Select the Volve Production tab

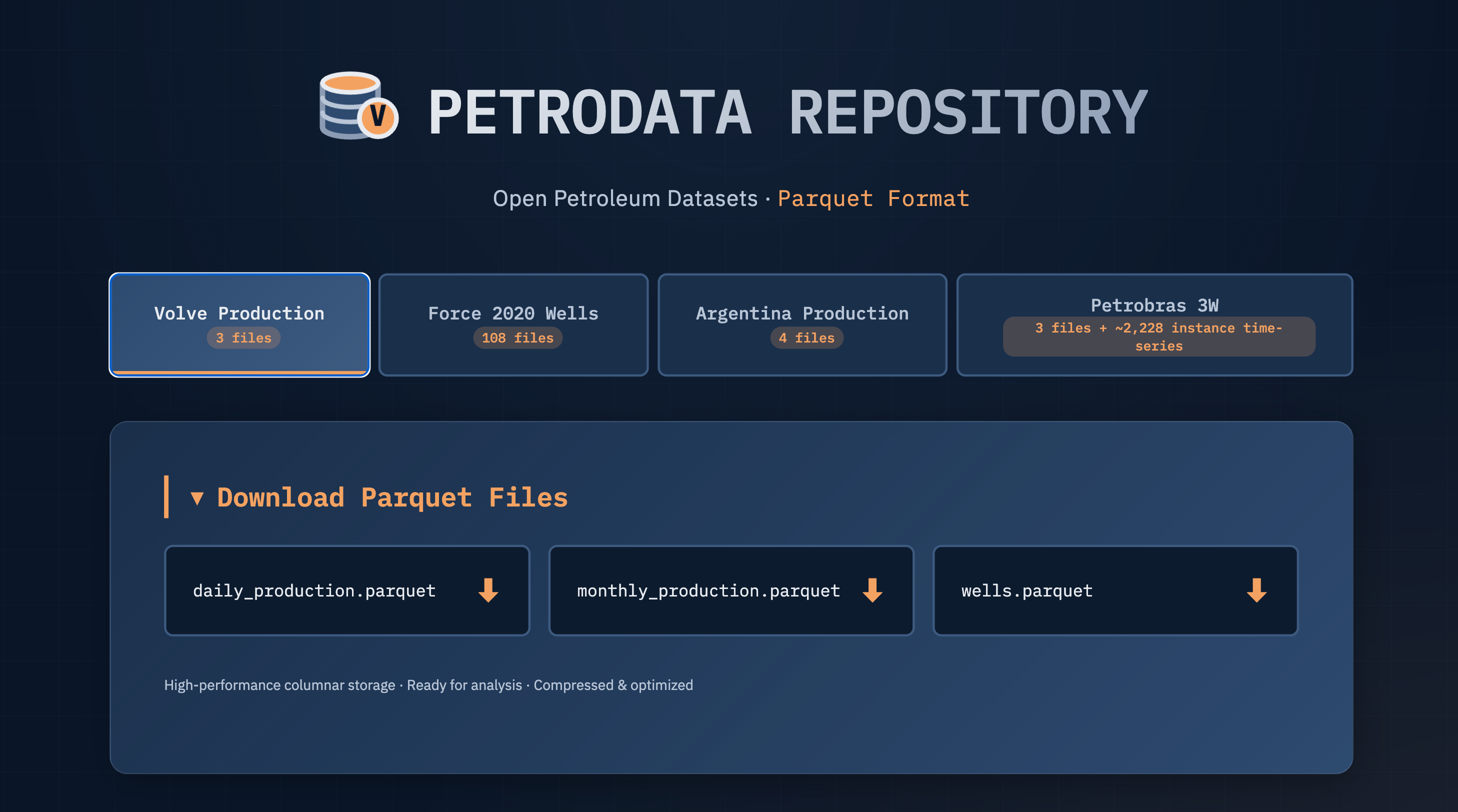tap(239, 325)
